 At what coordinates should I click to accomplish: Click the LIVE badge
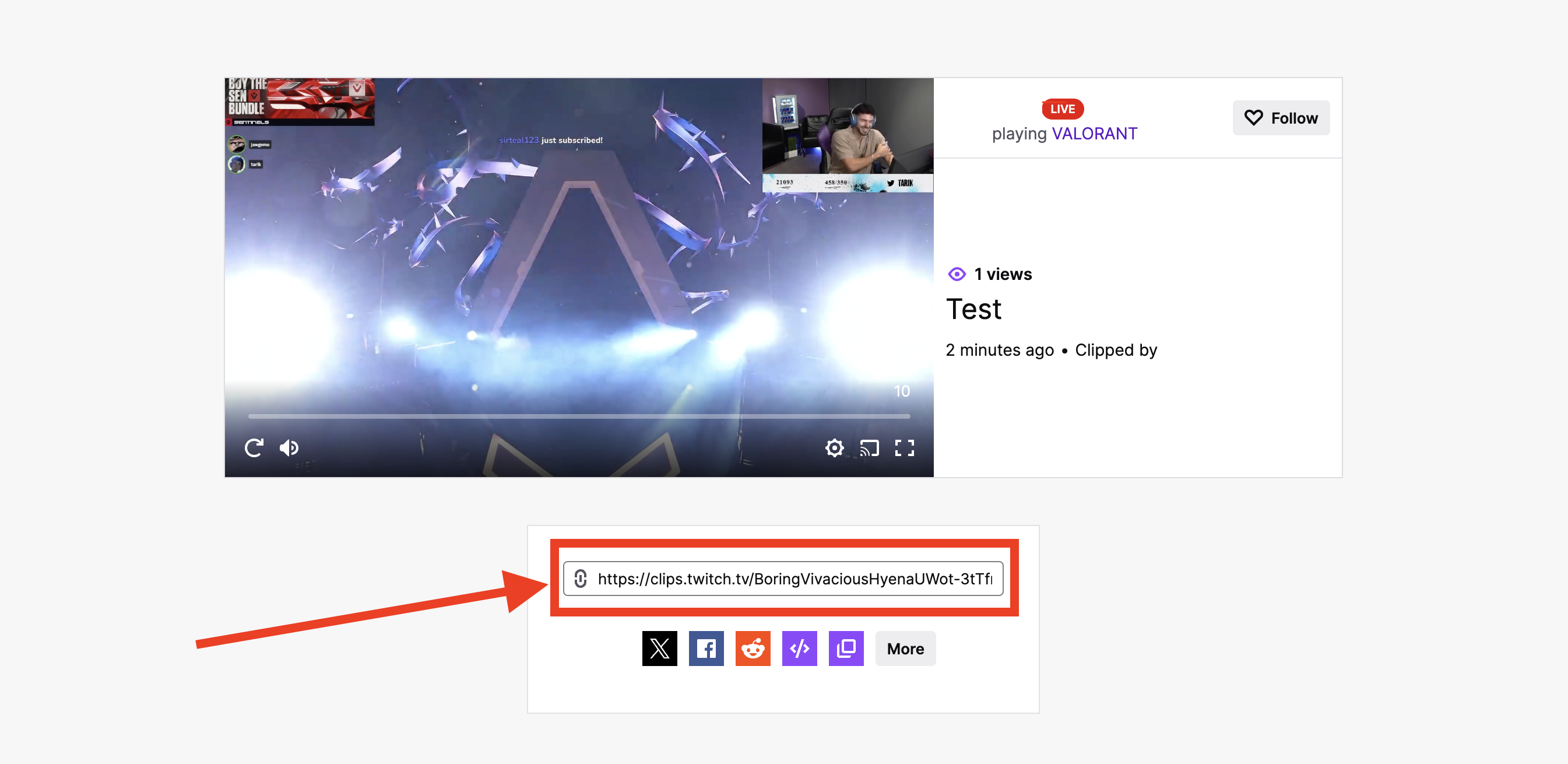[x=1062, y=109]
